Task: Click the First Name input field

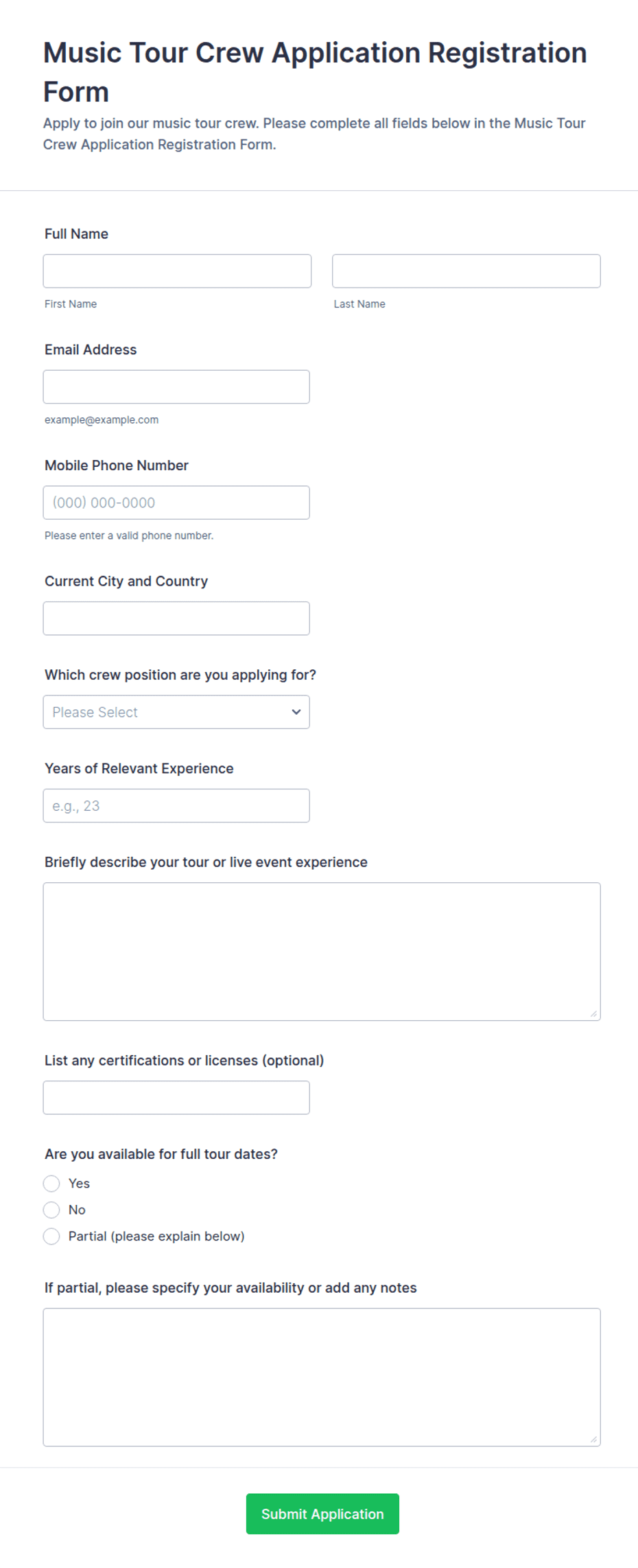Action: pos(177,271)
